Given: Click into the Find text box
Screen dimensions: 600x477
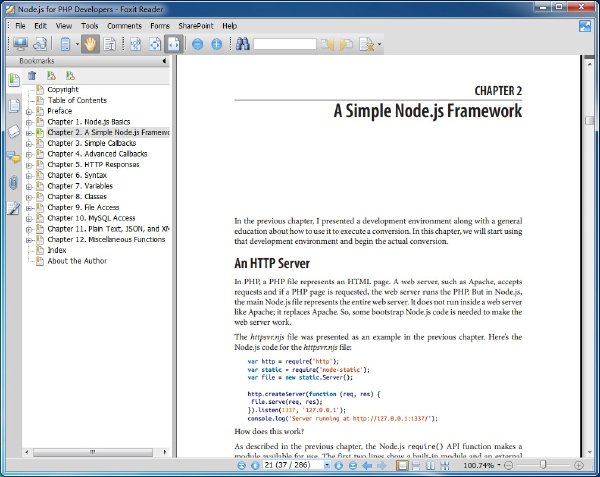Looking at the screenshot, I should tap(285, 44).
